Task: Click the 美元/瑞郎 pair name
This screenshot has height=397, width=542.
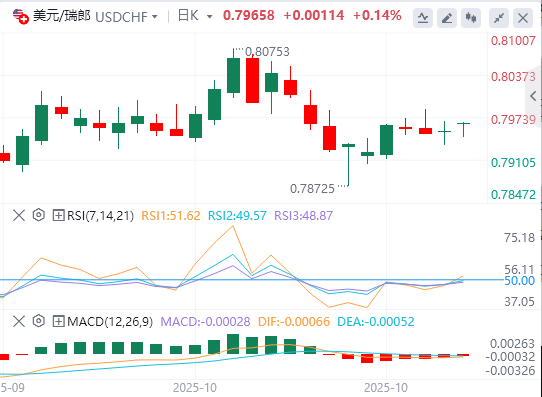Action: (x=62, y=16)
